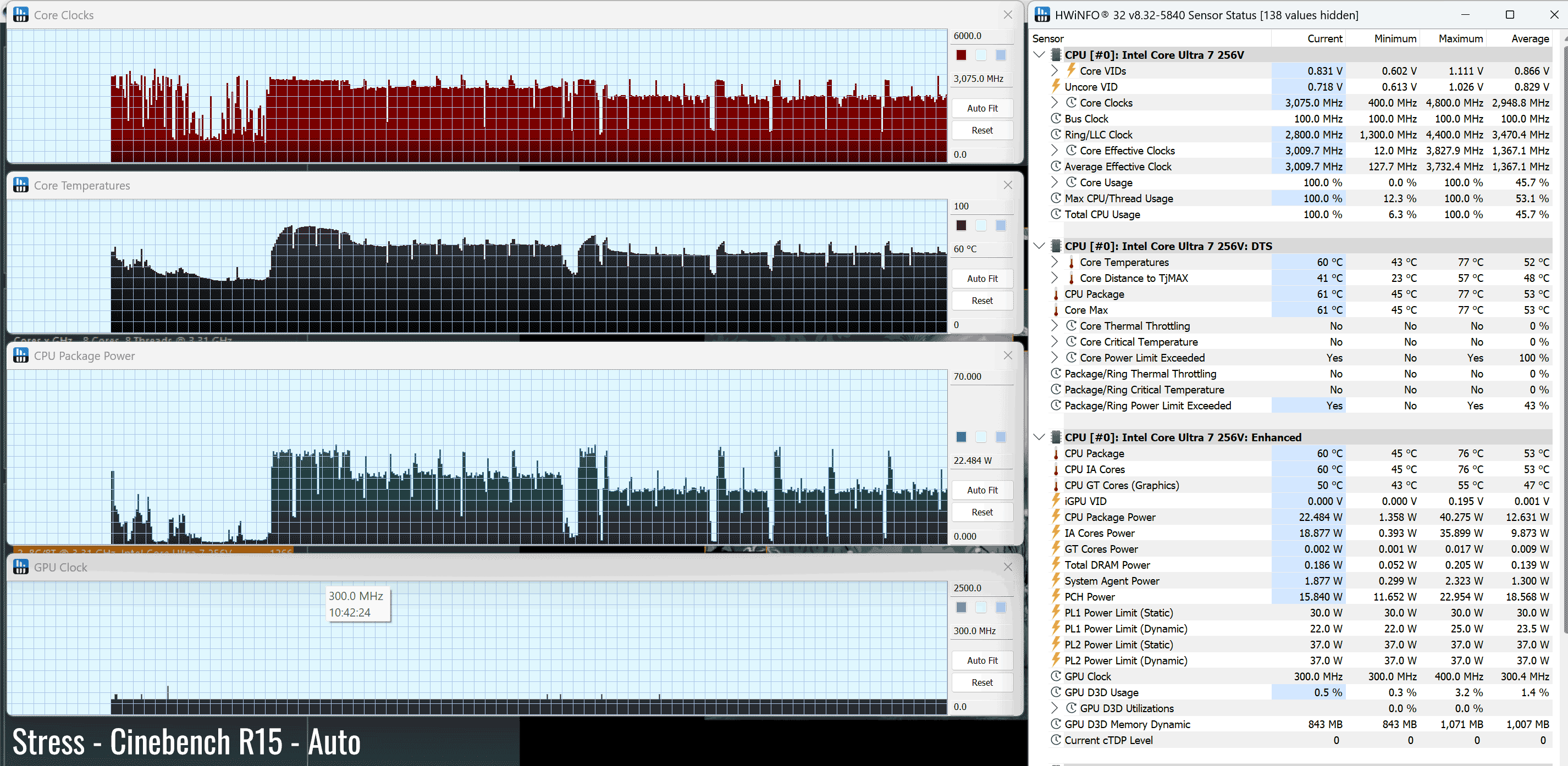Click the dark red graph color swatch in Core Clocks
This screenshot has height=766, width=1568.
(961, 55)
